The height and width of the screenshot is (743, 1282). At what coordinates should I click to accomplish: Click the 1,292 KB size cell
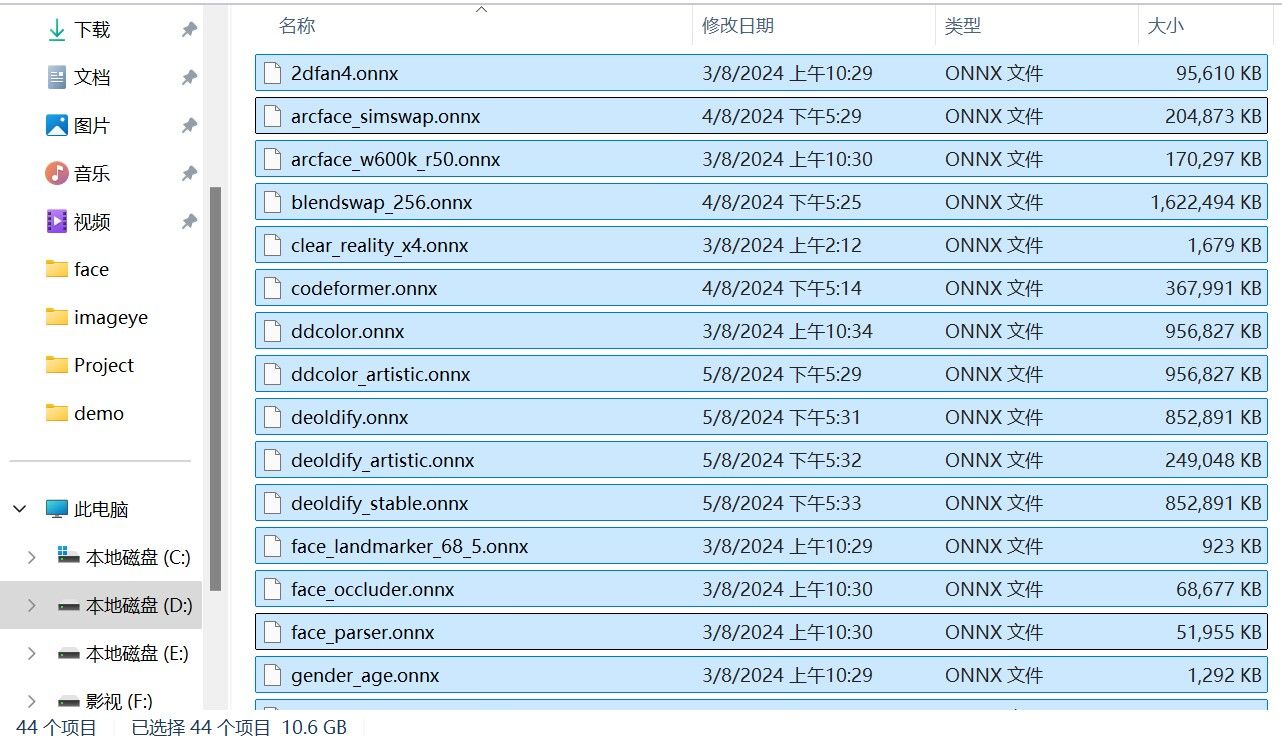coord(1225,675)
